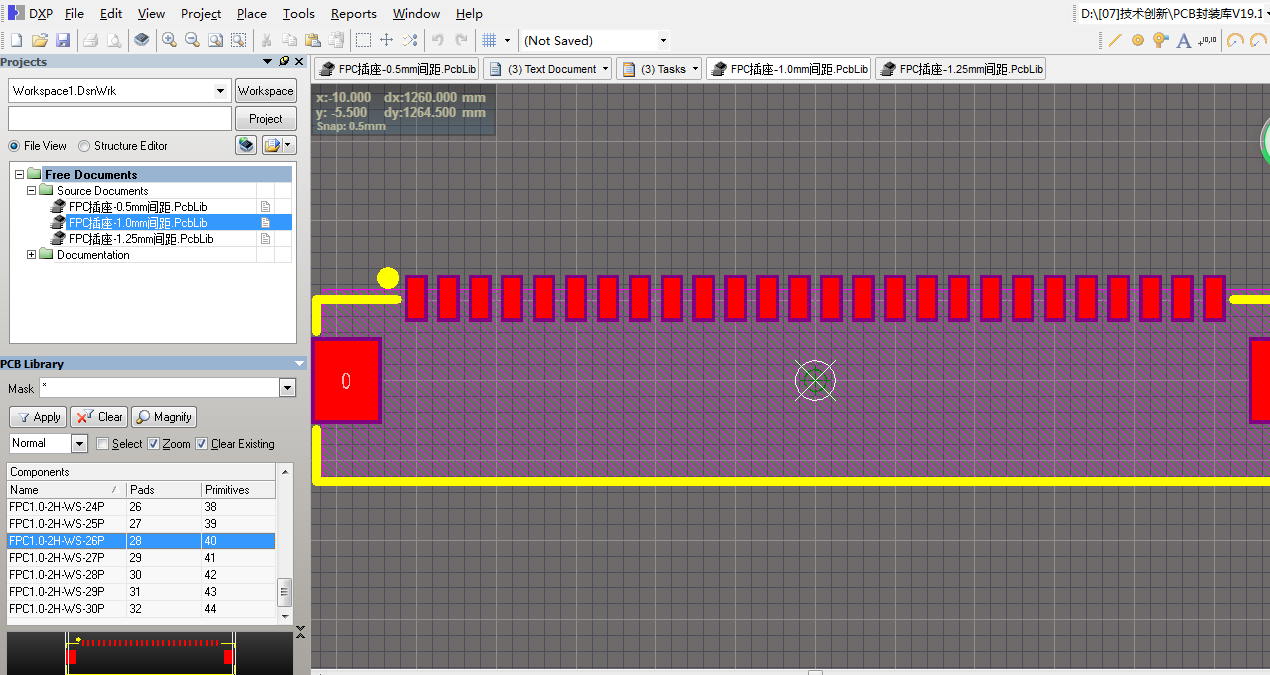Fit the document with the zoom-fit icon
The image size is (1270, 675).
click(x=215, y=40)
